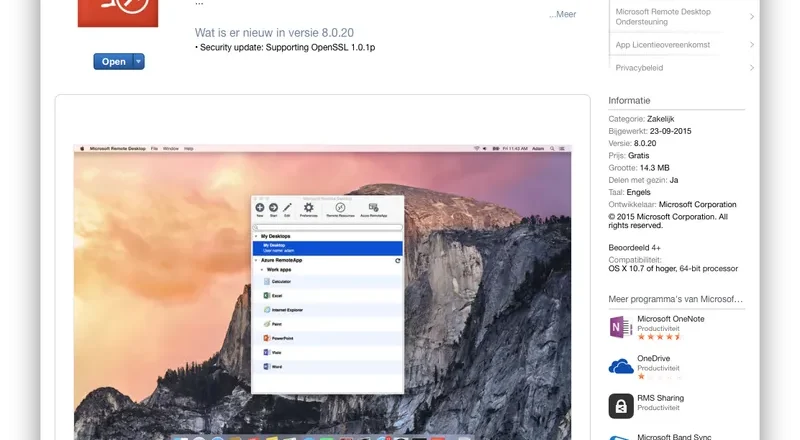
Task: Click the Apple logo in the preview menu bar
Action: (82, 149)
